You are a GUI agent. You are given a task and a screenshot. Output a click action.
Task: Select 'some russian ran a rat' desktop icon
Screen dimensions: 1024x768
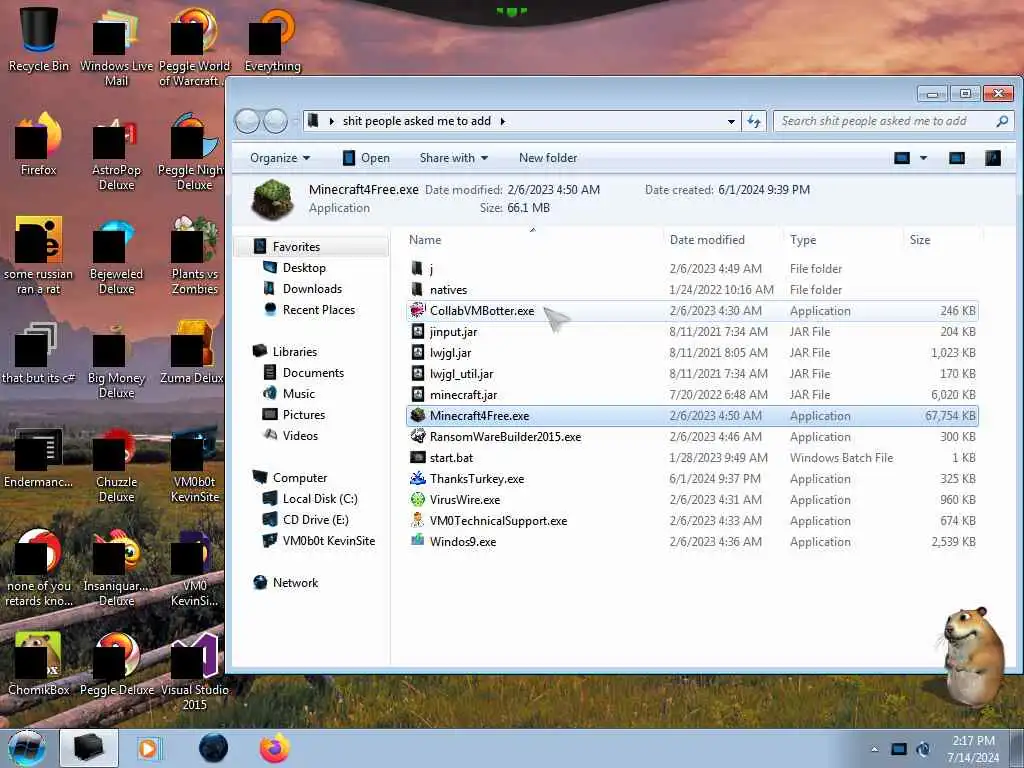pos(39,256)
